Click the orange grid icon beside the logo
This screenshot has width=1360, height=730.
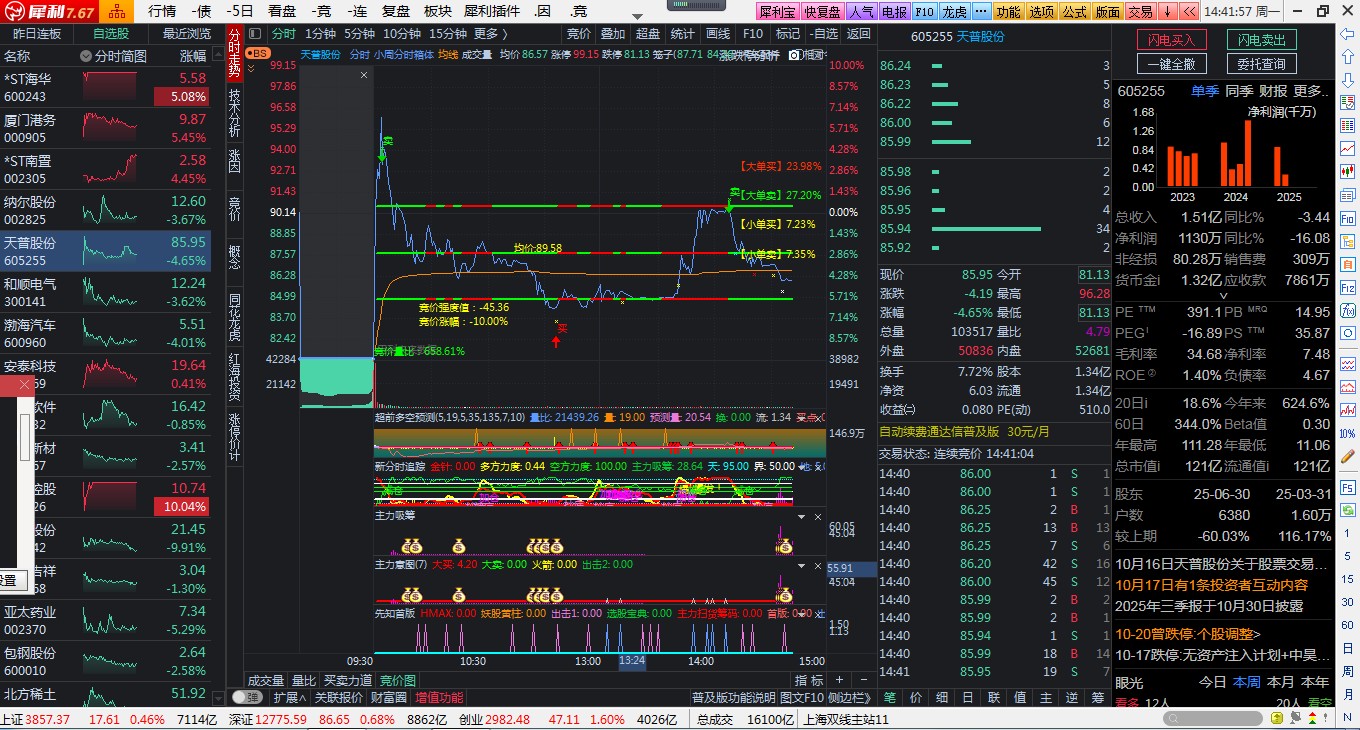tap(118, 12)
